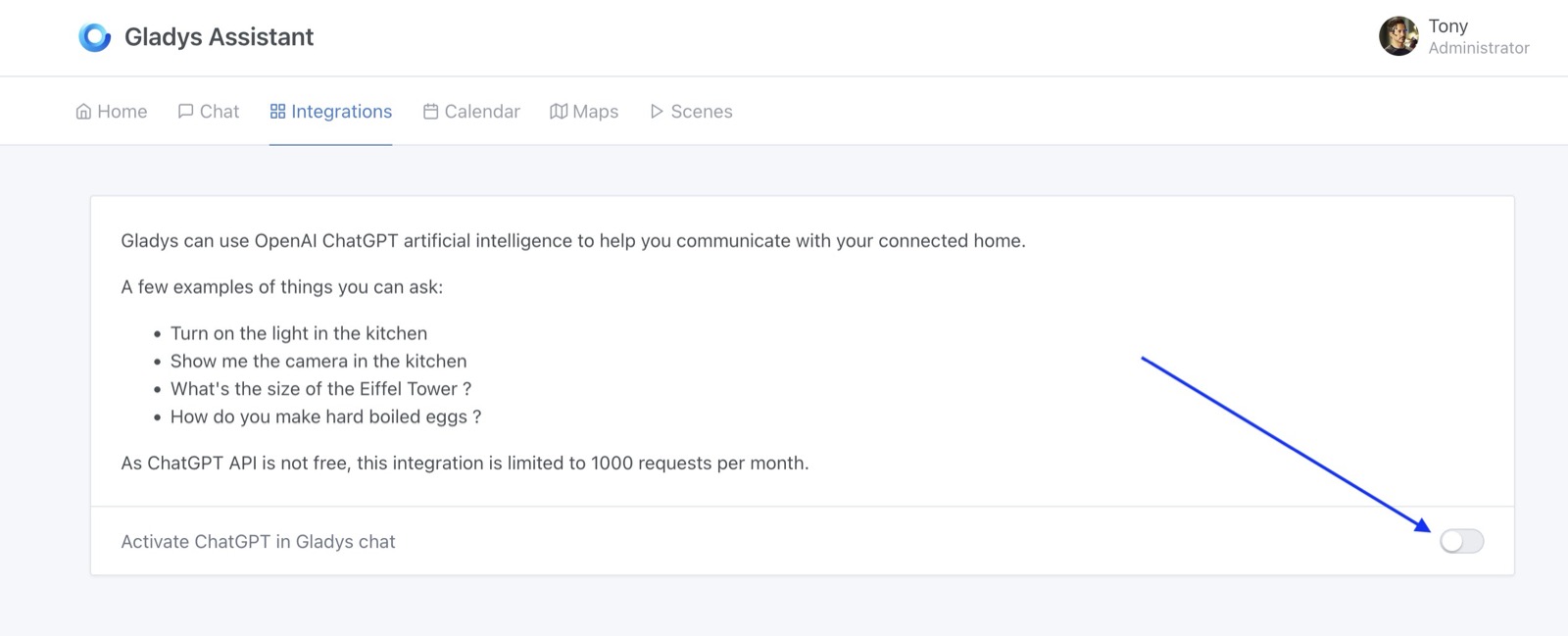The width and height of the screenshot is (1568, 636).
Task: Enable the Activate ChatGPT toggle switch
Action: (x=1461, y=541)
